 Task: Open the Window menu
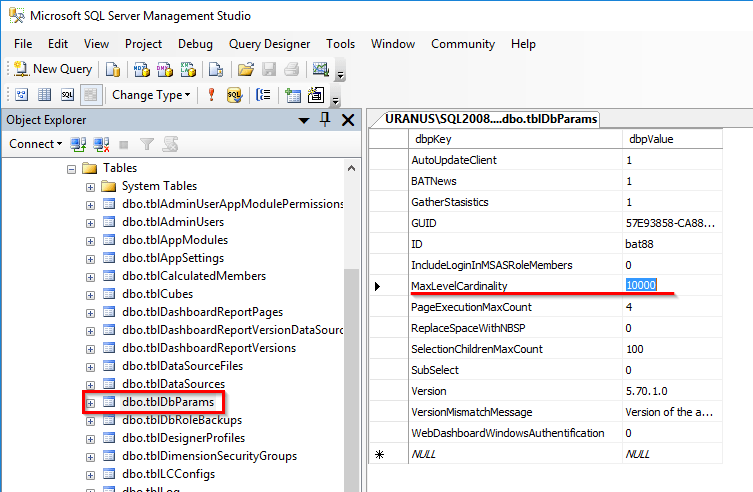[x=393, y=44]
